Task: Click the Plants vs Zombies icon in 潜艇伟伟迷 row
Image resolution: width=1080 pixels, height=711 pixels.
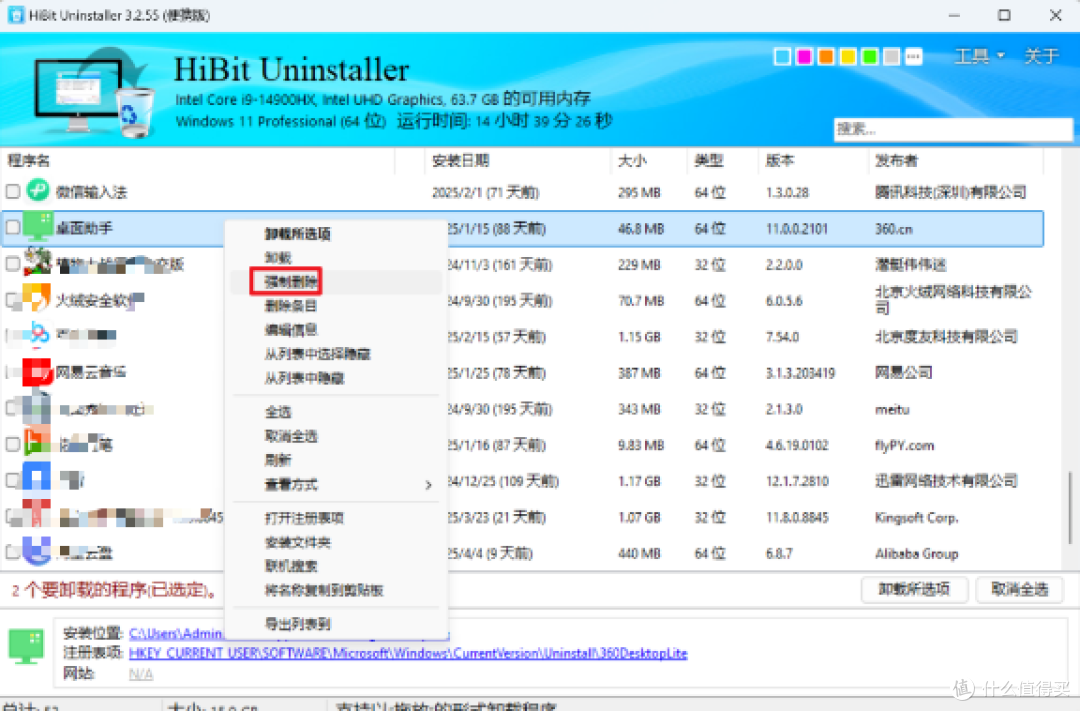Action: pyautogui.click(x=38, y=262)
